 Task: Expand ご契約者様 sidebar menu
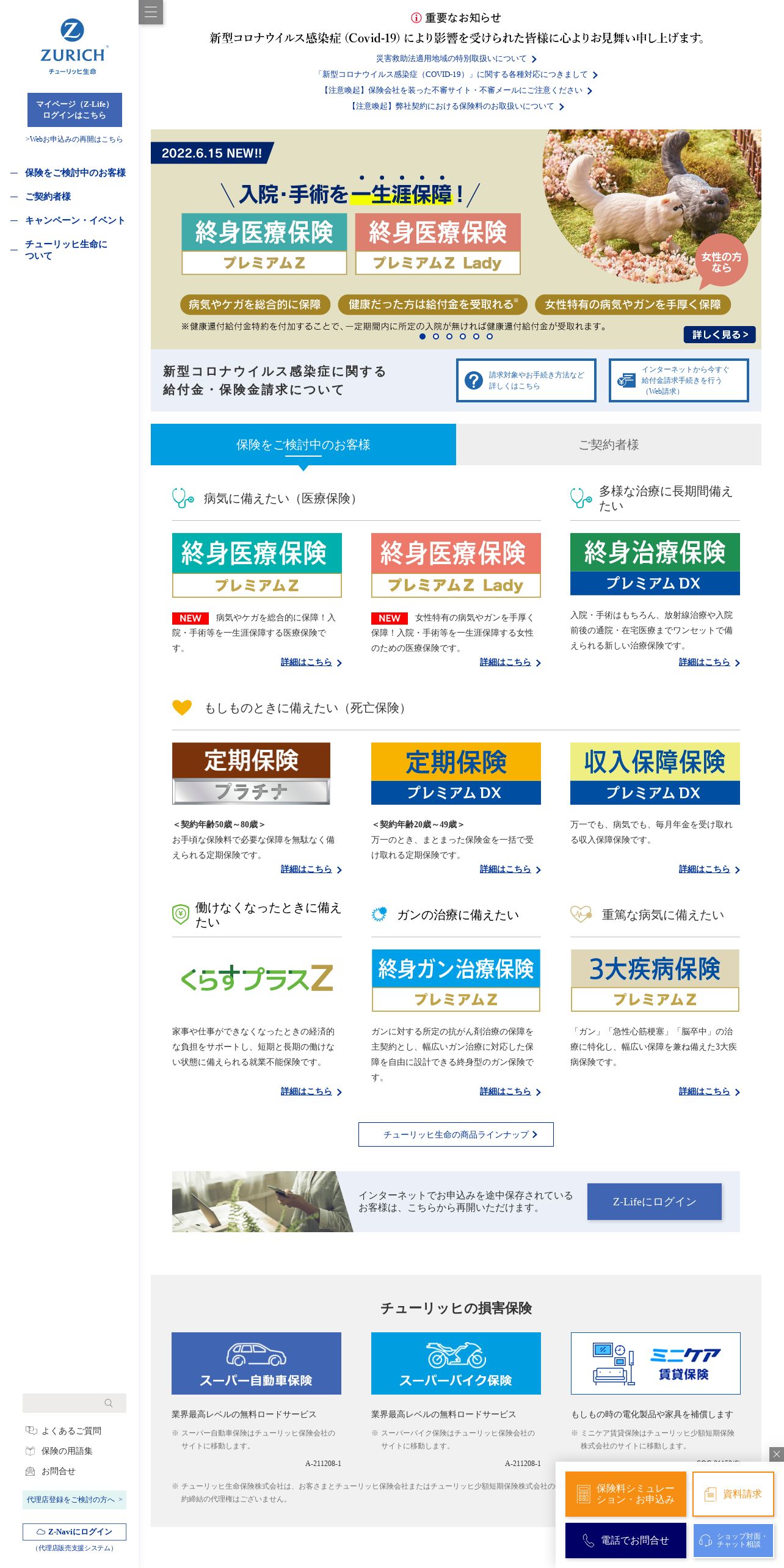tap(48, 197)
